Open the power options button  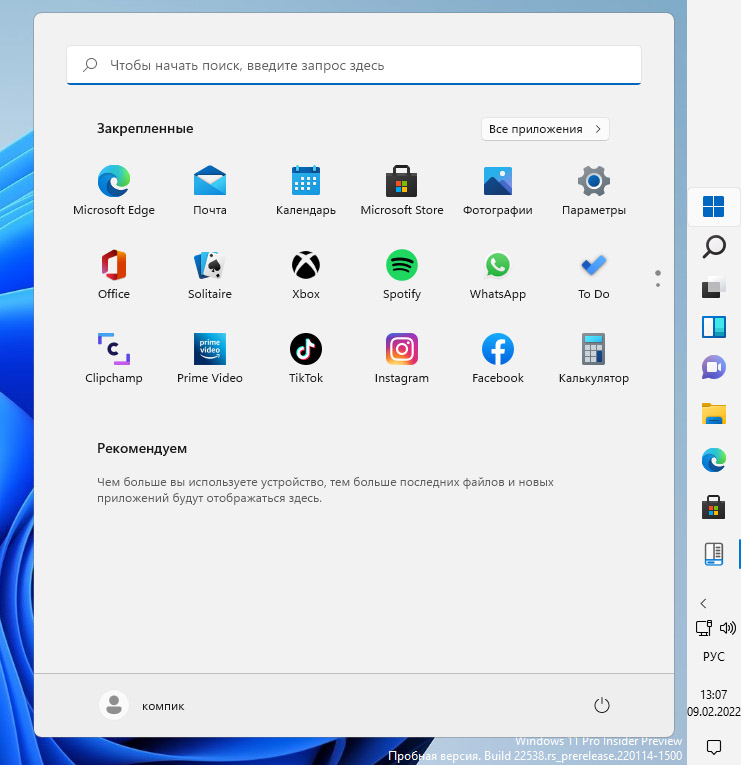(x=601, y=705)
